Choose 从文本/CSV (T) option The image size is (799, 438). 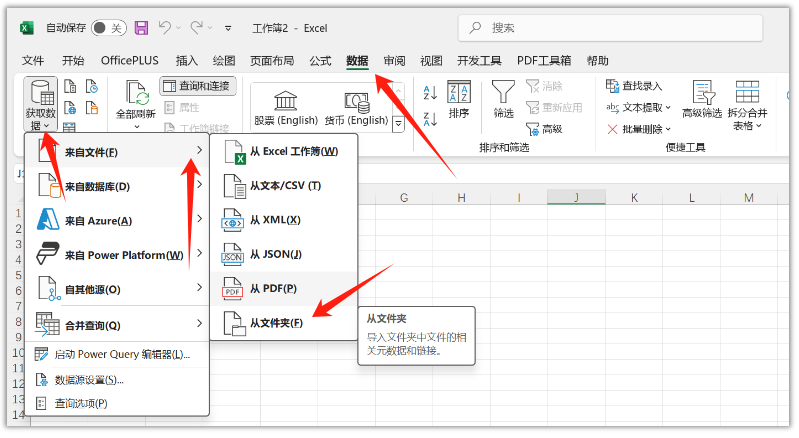(284, 185)
